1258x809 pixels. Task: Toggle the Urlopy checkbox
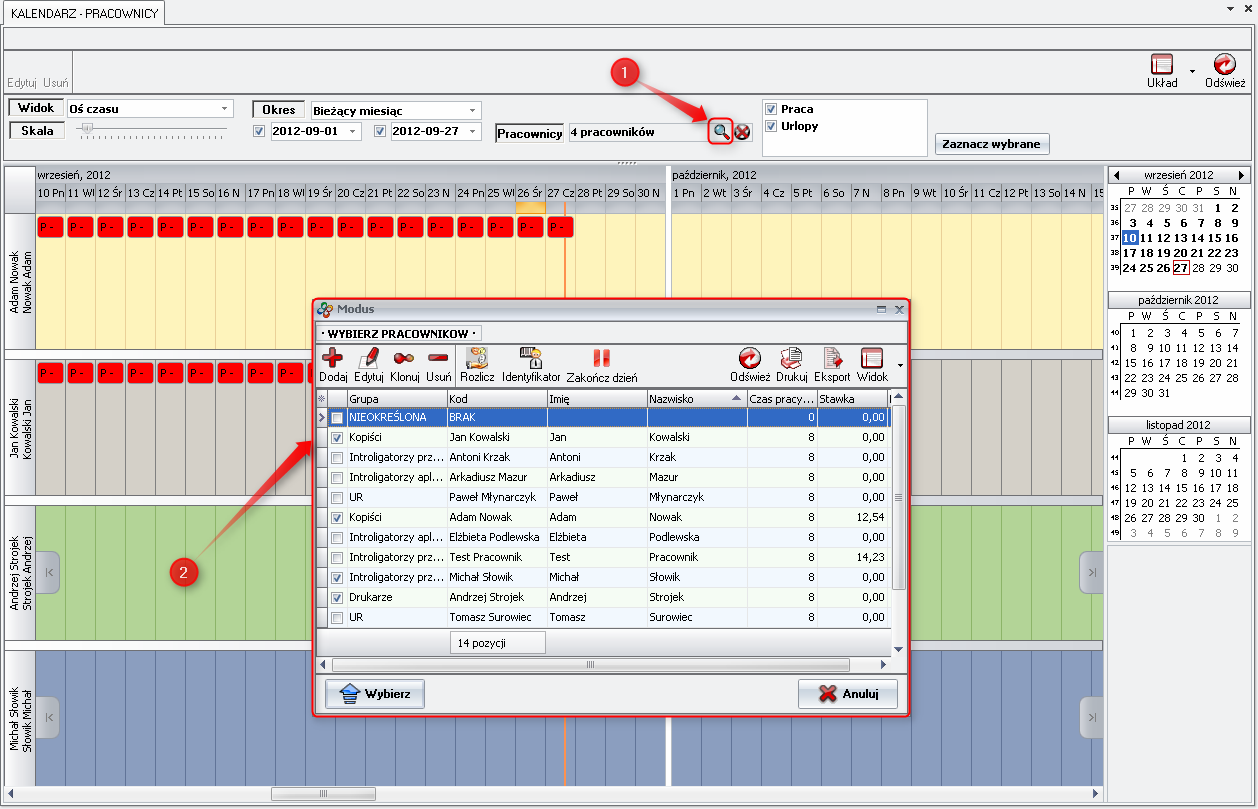tap(771, 126)
